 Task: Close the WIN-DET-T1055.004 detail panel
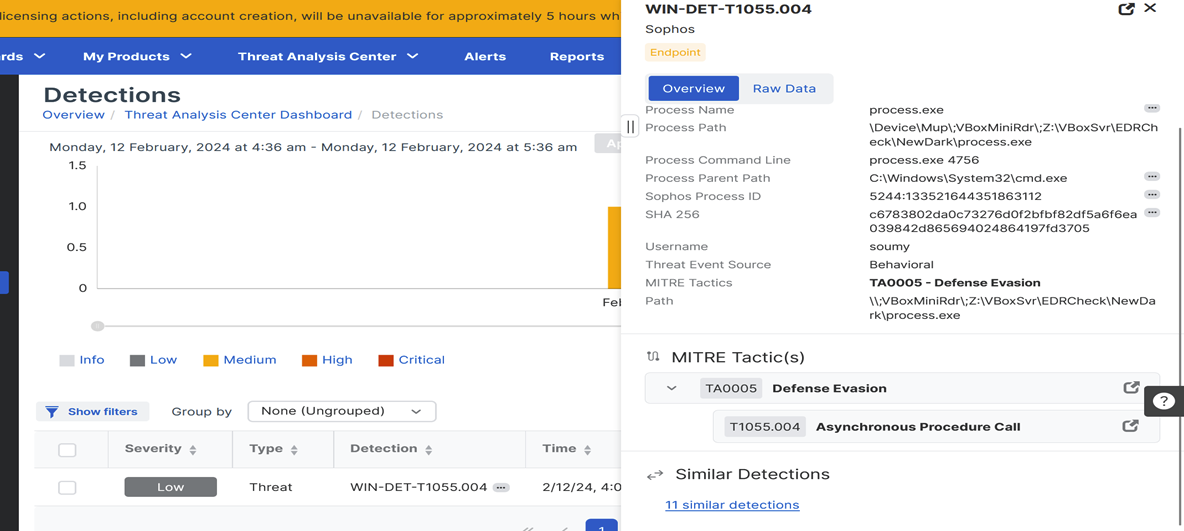[x=1150, y=8]
